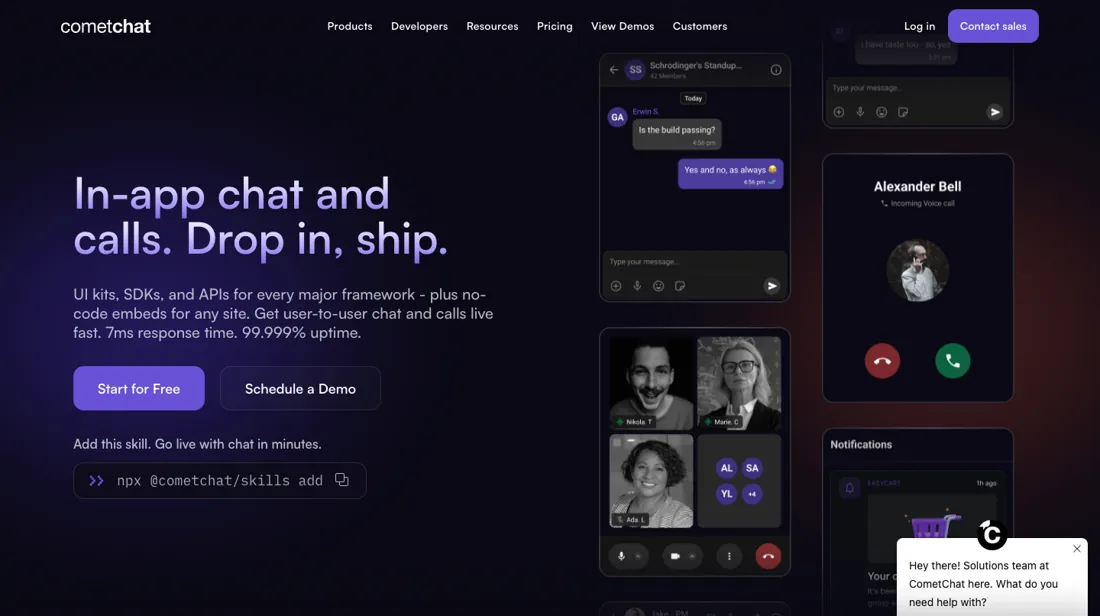1100x616 pixels.
Task: Expand camera options chevron in call
Action: pyautogui.click(x=692, y=556)
